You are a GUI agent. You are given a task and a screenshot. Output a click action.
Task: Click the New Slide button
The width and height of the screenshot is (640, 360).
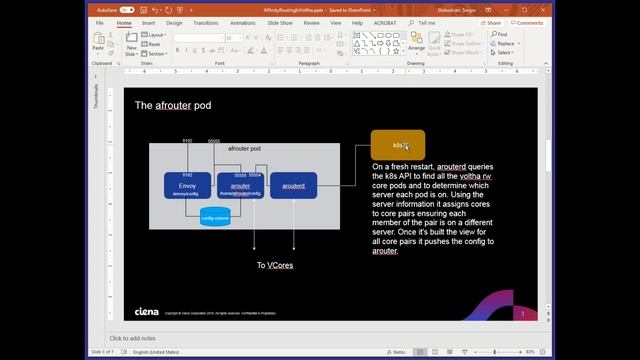point(131,44)
